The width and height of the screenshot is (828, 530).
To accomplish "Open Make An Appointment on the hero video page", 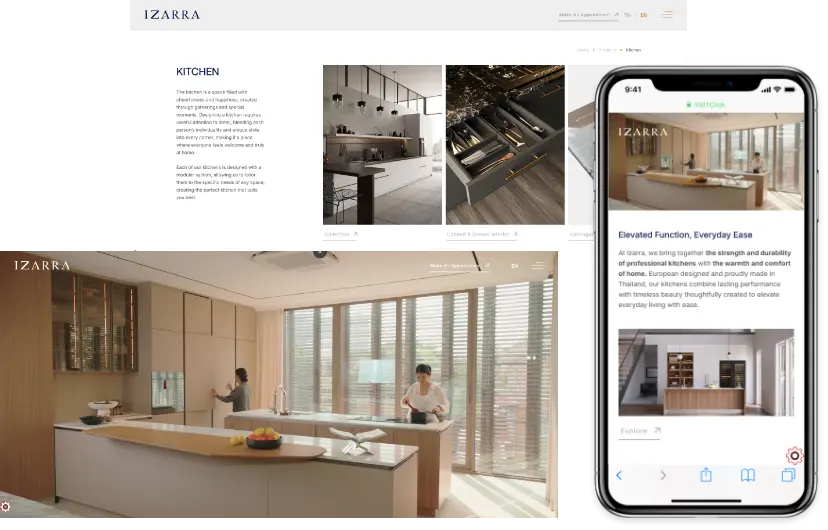I will (x=459, y=266).
